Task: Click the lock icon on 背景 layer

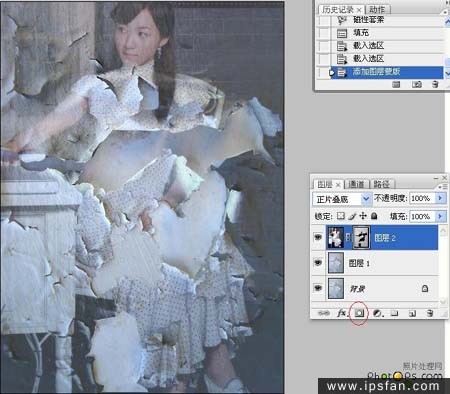Action: [425, 288]
